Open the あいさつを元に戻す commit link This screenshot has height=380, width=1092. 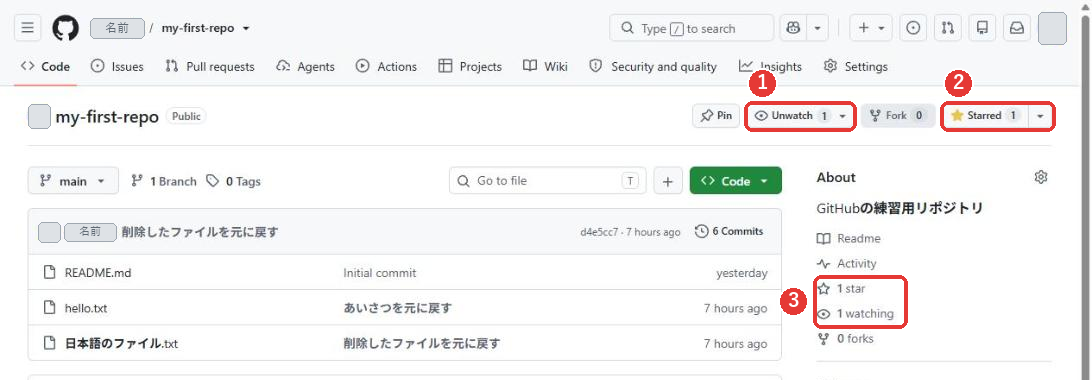pos(398,308)
